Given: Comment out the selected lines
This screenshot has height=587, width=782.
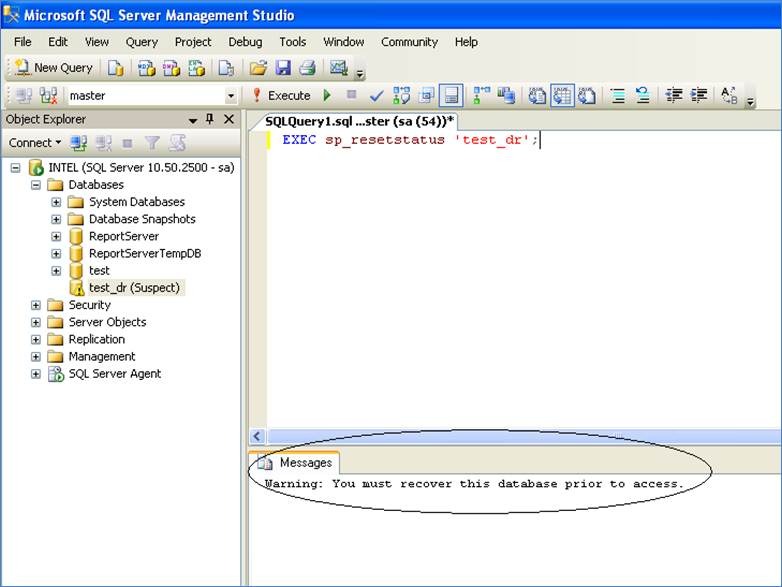Looking at the screenshot, I should pyautogui.click(x=618, y=95).
